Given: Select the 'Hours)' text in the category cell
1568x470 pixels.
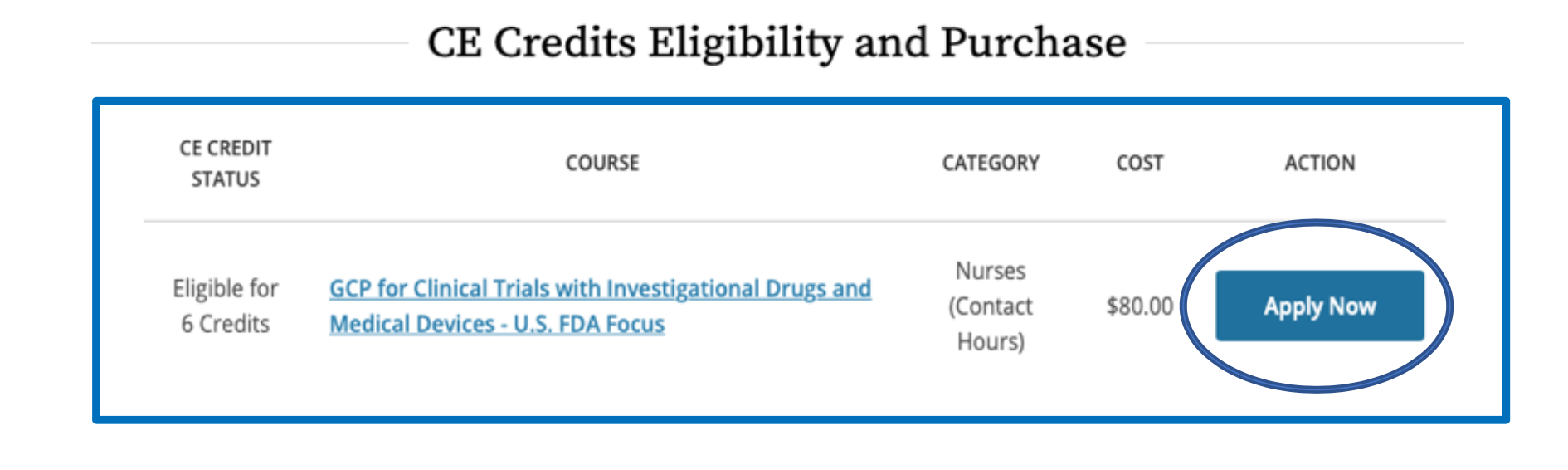Looking at the screenshot, I should pyautogui.click(x=990, y=341).
